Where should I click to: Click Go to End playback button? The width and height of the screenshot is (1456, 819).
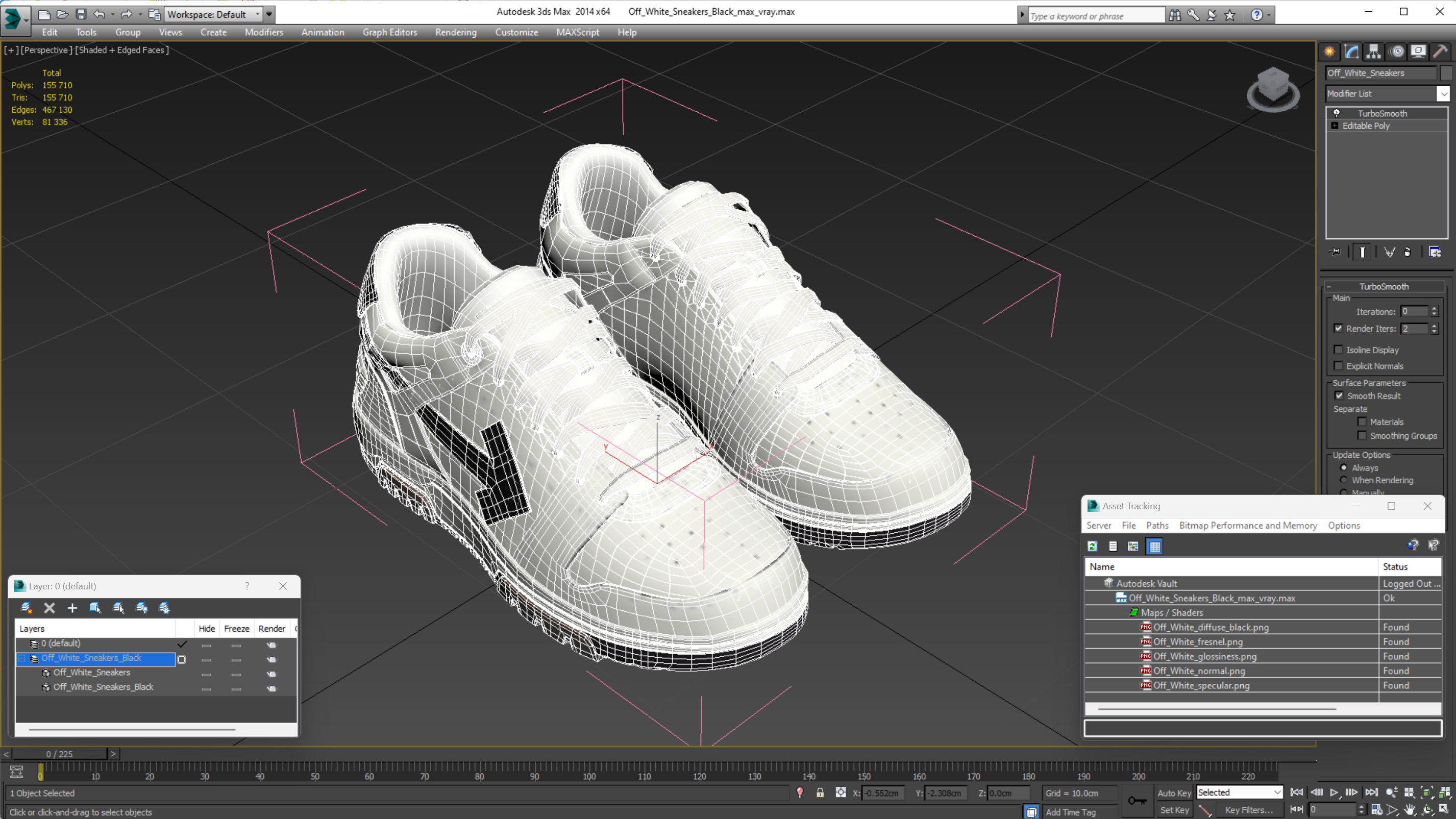(x=1371, y=792)
